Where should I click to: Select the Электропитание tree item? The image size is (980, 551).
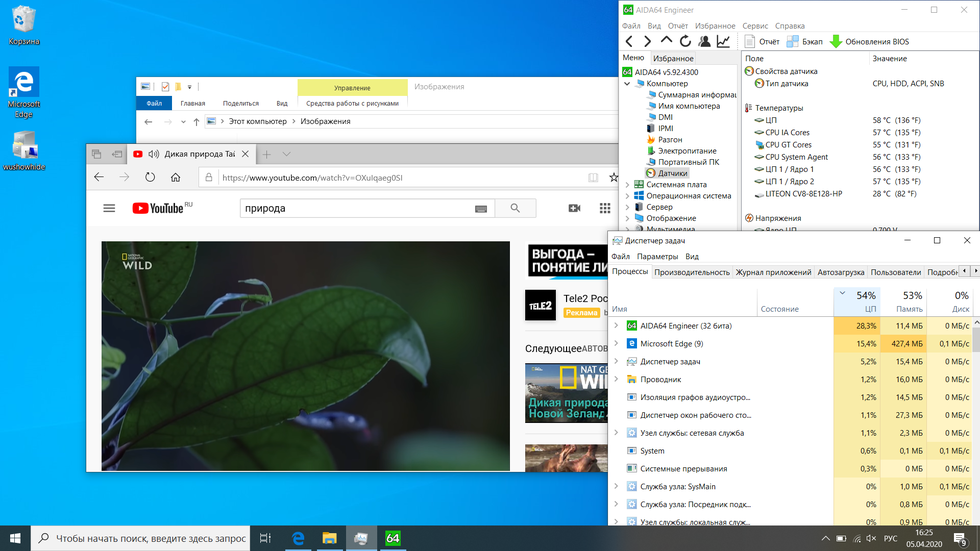(681, 151)
